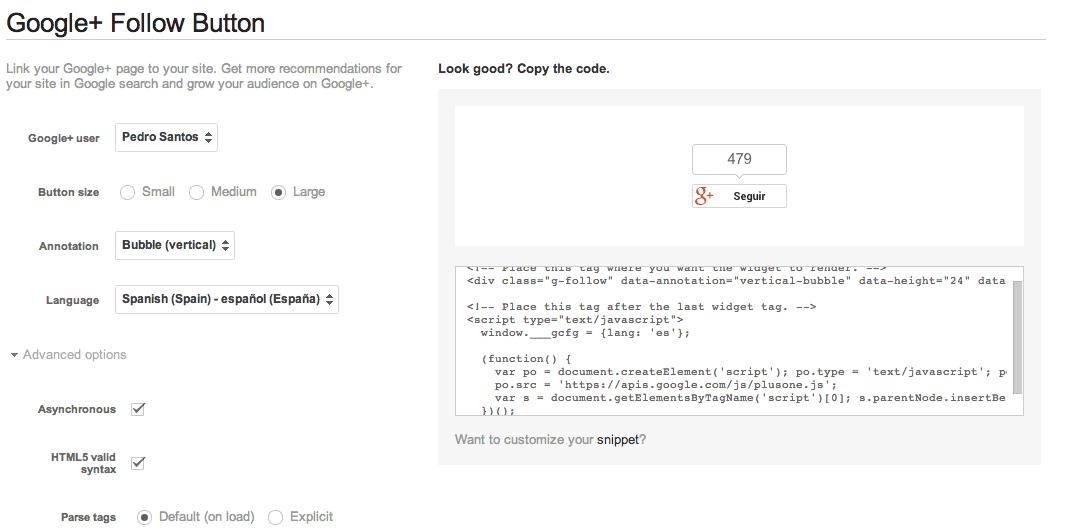The width and height of the screenshot is (1072, 531).
Task: Click the red g+ icon on the follow button
Action: (x=704, y=196)
